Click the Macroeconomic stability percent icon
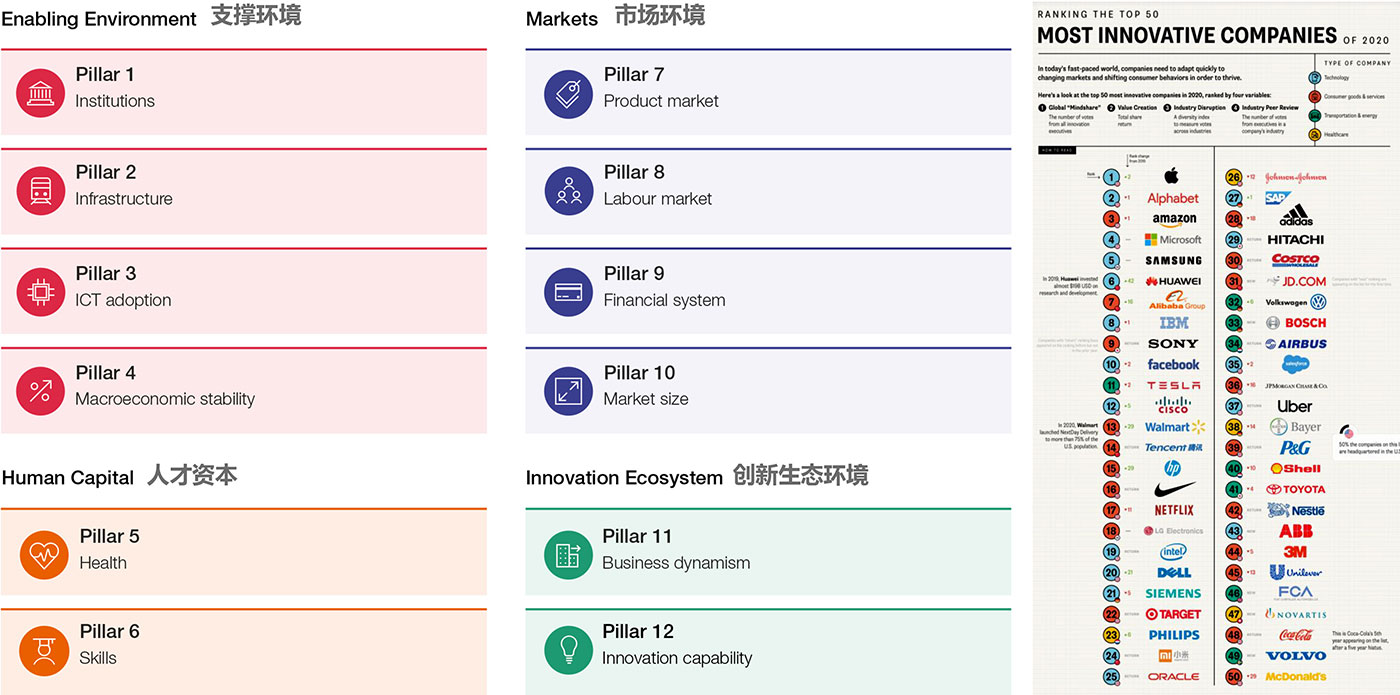This screenshot has width=1400, height=695. pyautogui.click(x=41, y=391)
